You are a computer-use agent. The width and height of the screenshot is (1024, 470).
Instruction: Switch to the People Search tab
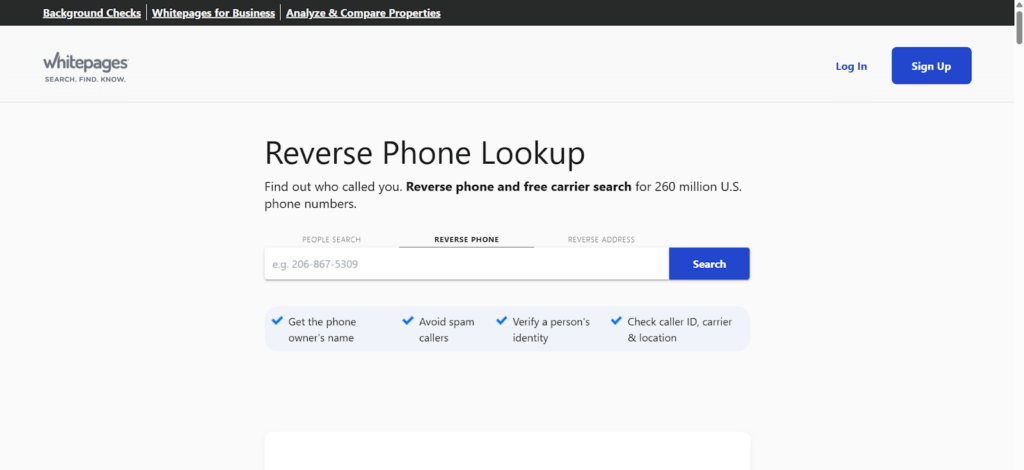[x=332, y=240]
